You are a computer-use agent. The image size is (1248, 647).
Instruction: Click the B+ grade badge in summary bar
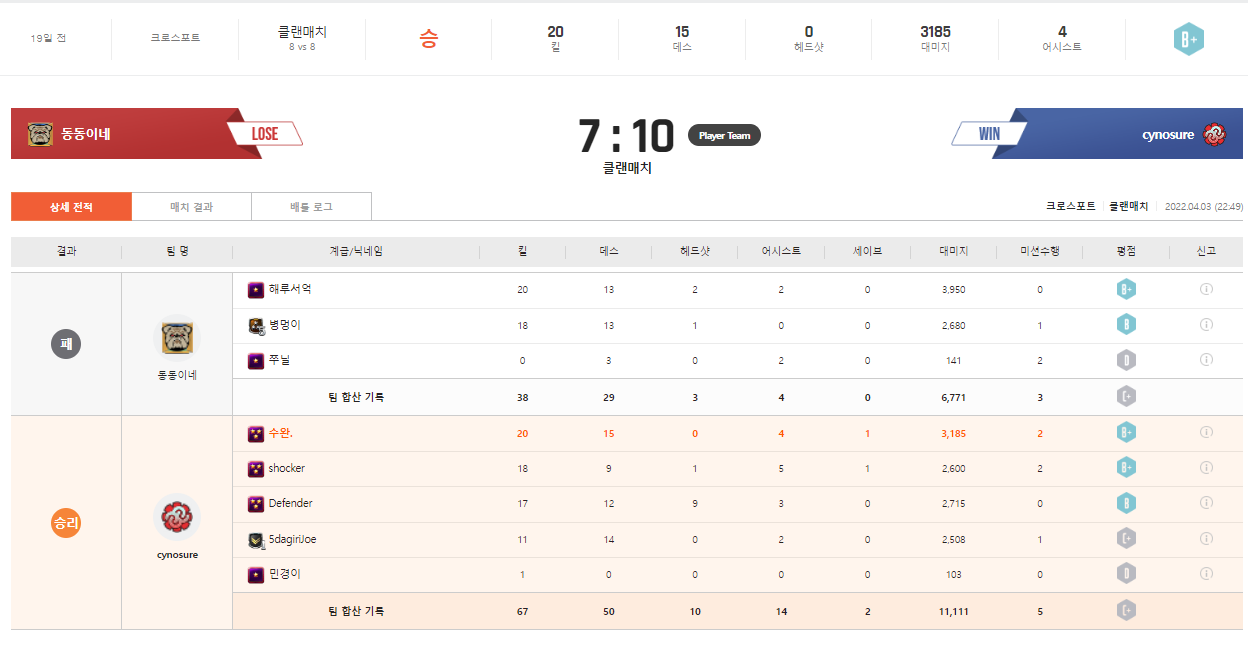click(x=1188, y=39)
